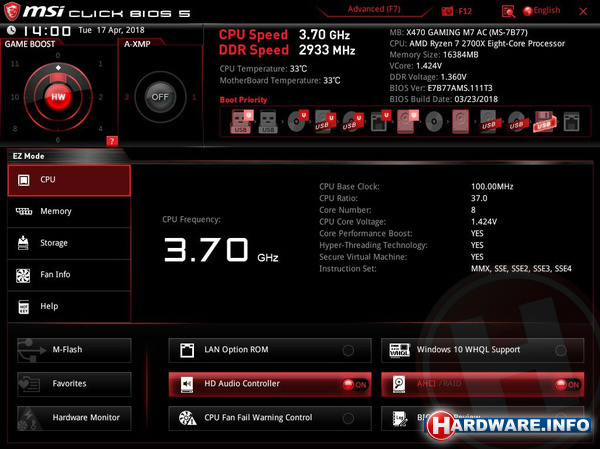Toggle the Game Boost HW knob
Screen dimensions: 600x449
coord(58,97)
